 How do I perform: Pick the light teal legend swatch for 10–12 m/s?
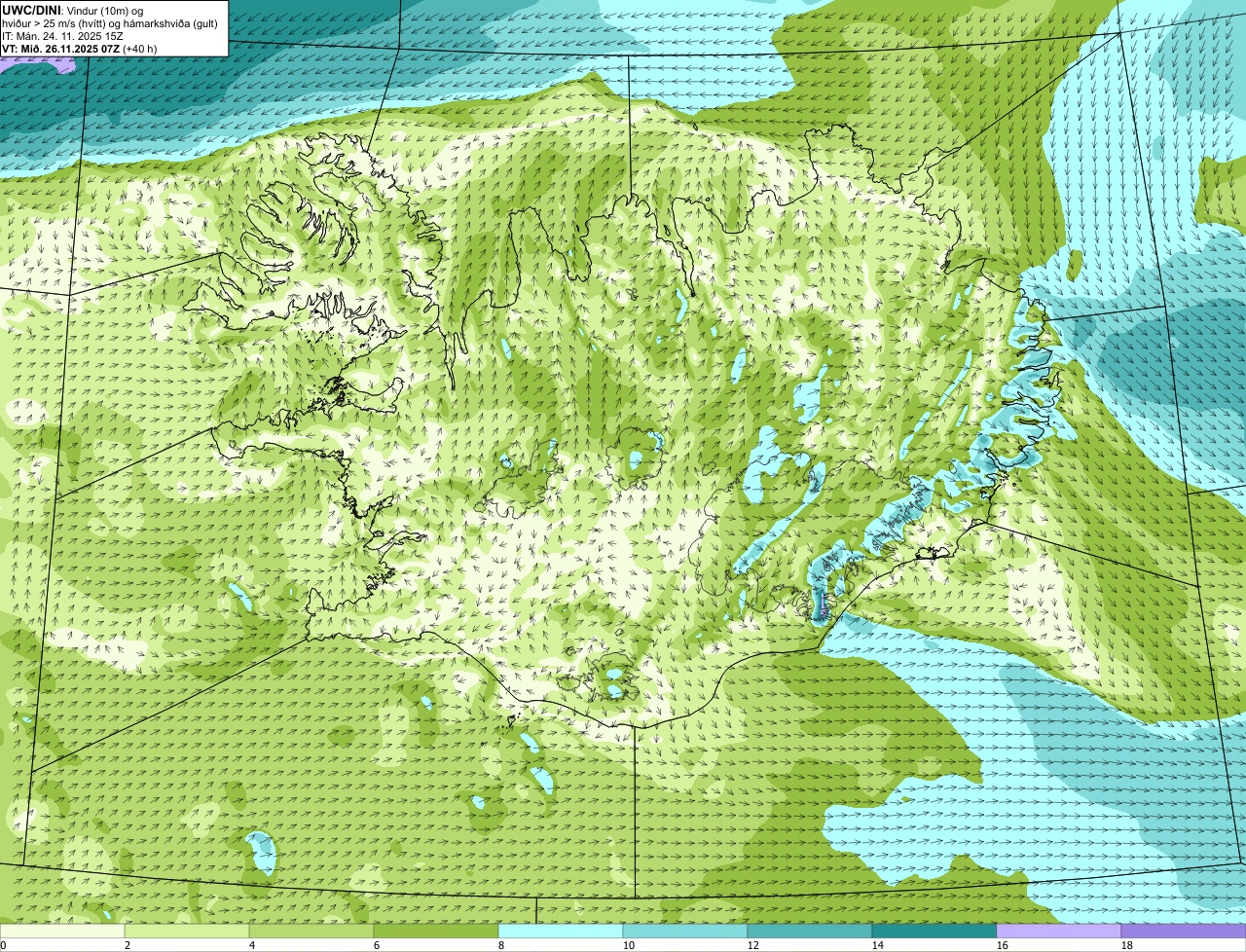(x=685, y=931)
